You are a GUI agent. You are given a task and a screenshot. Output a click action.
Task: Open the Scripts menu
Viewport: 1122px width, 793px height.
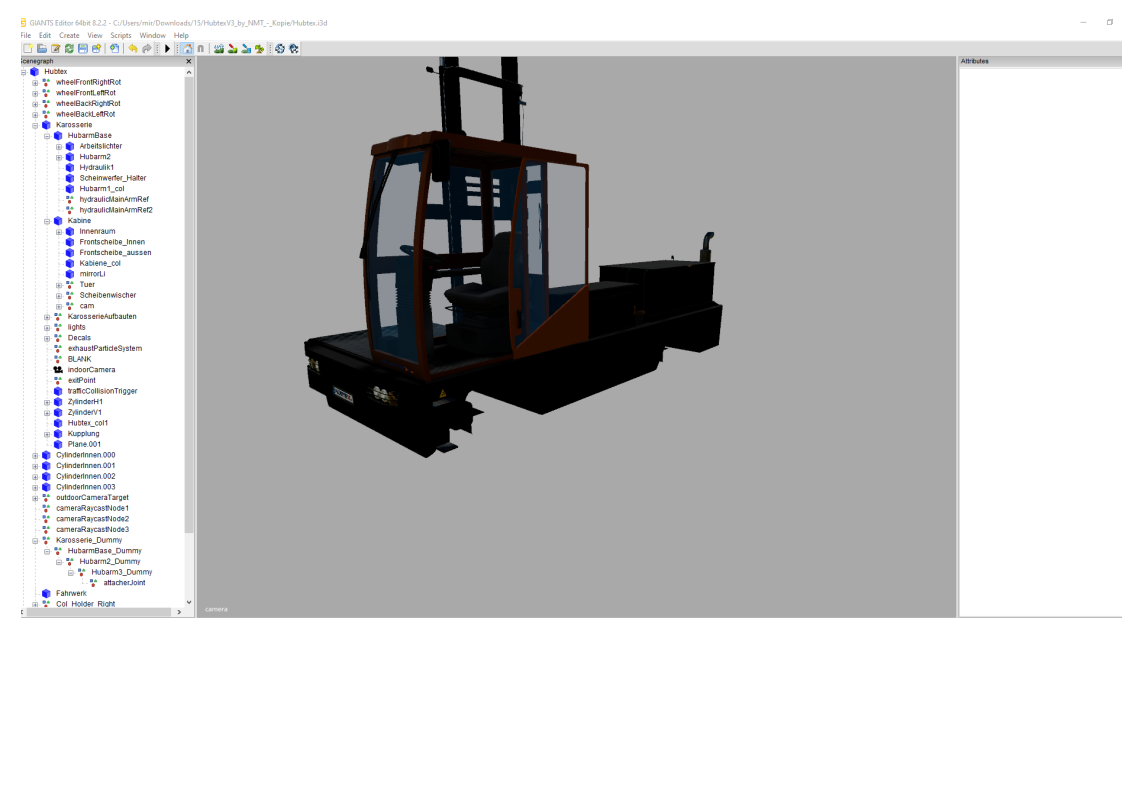coord(120,35)
